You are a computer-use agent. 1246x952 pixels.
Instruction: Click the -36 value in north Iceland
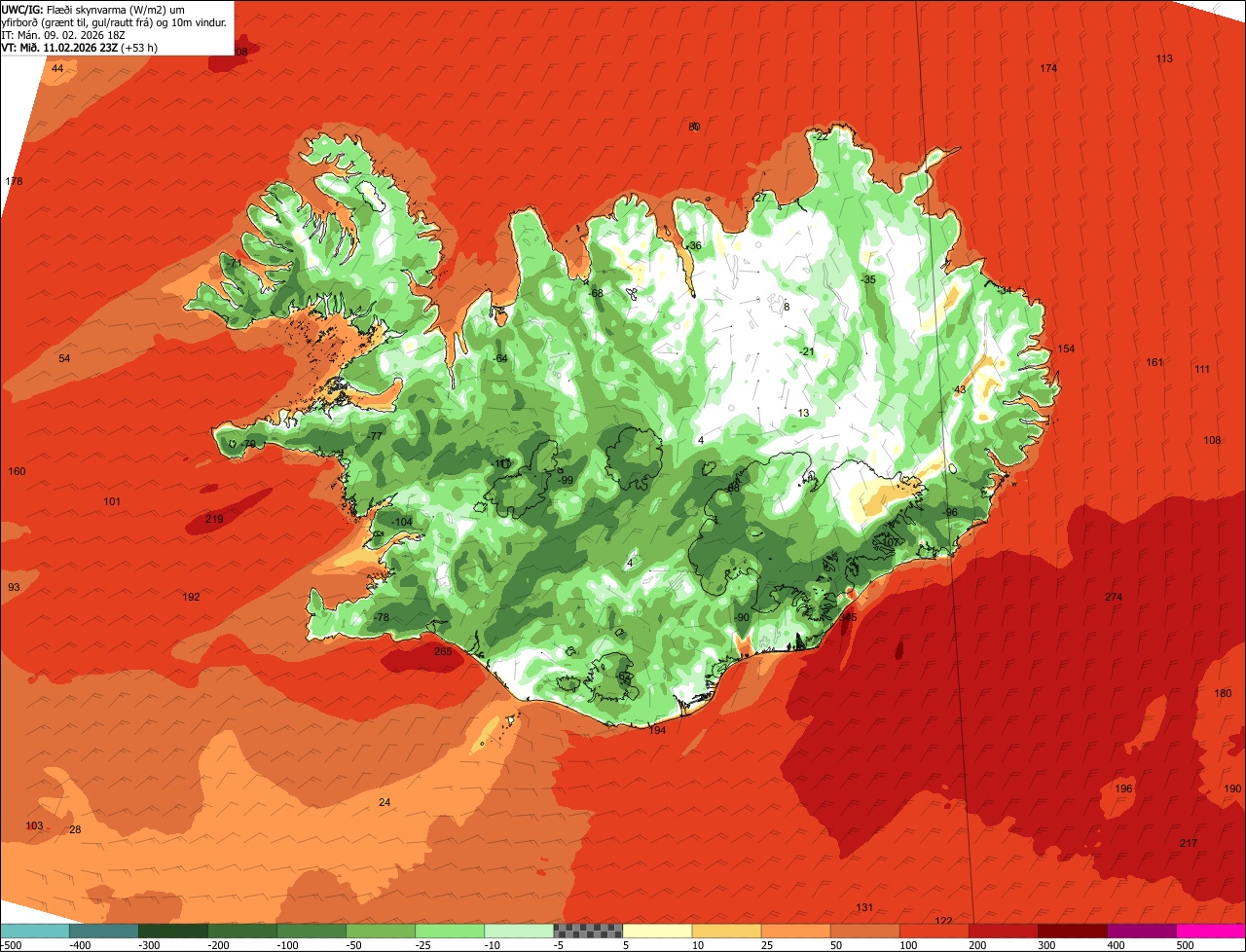tap(693, 245)
